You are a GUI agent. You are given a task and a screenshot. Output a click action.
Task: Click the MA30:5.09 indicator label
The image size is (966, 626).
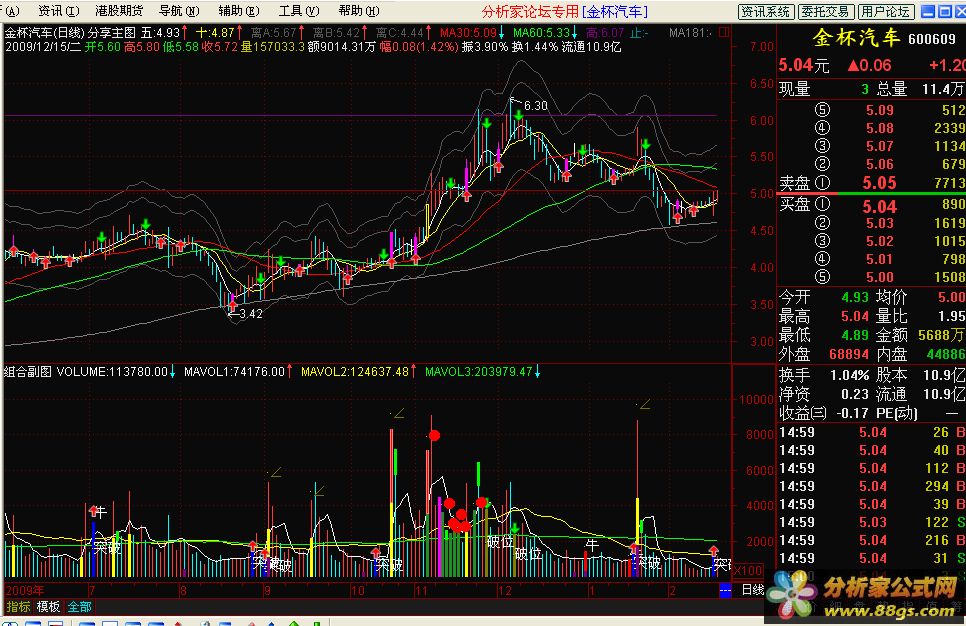pyautogui.click(x=468, y=33)
